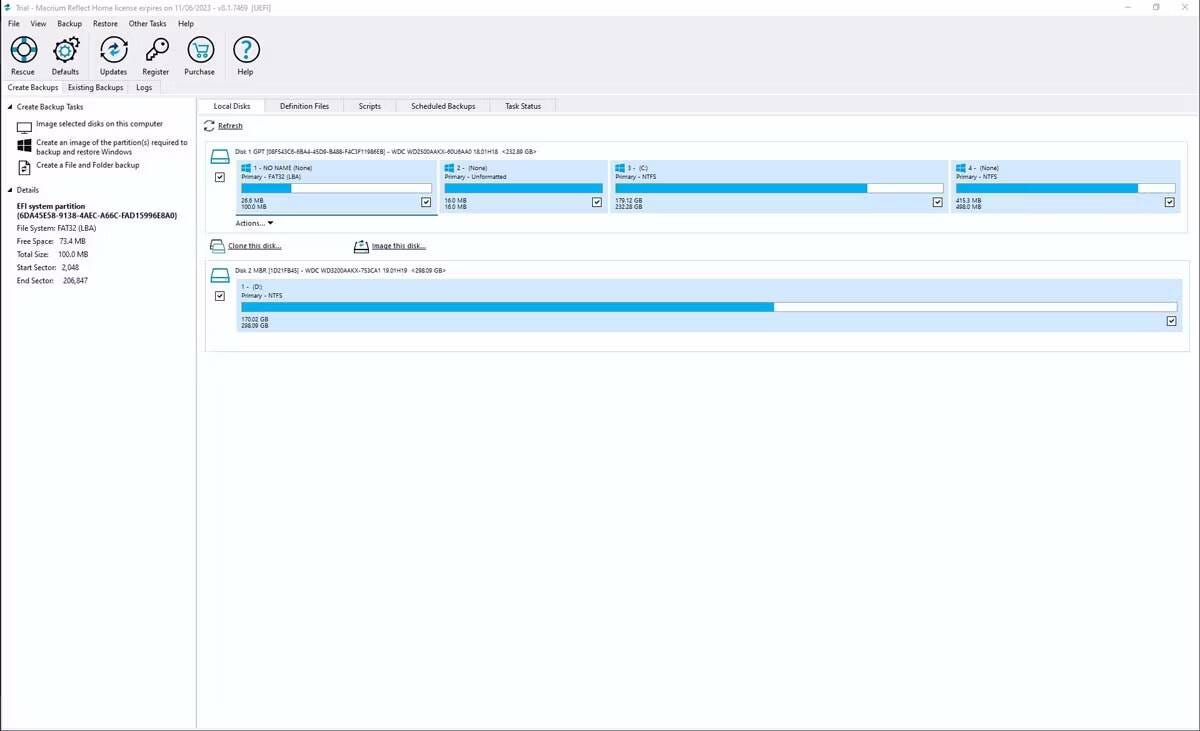
Task: Click usage bar of partition 2 Unformatted
Action: [524, 188]
